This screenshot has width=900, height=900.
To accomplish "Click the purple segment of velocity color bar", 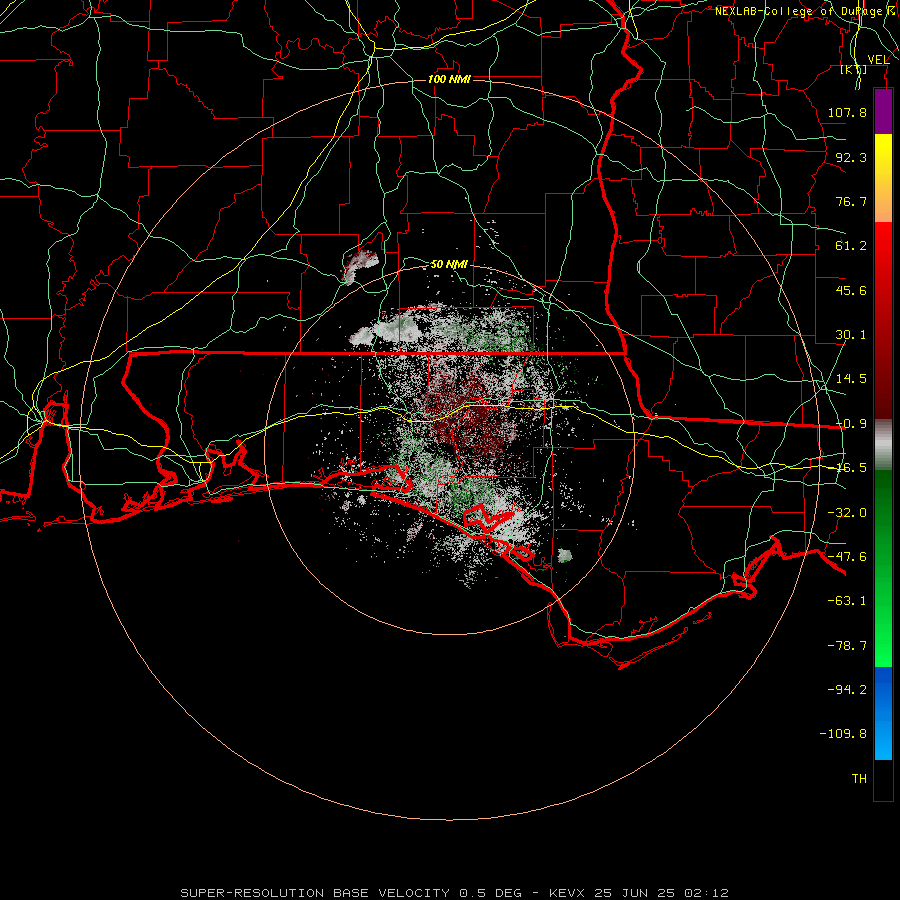I will pos(883,112).
